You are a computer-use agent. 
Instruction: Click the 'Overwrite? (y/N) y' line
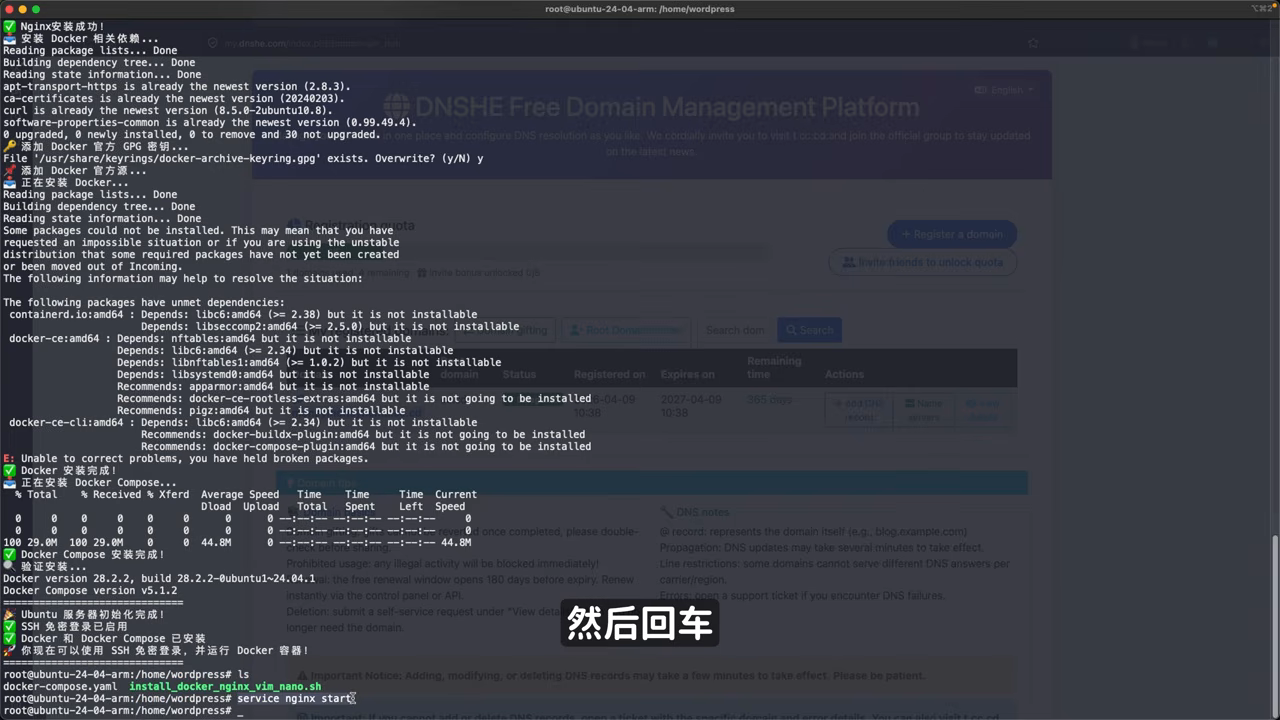(243, 158)
